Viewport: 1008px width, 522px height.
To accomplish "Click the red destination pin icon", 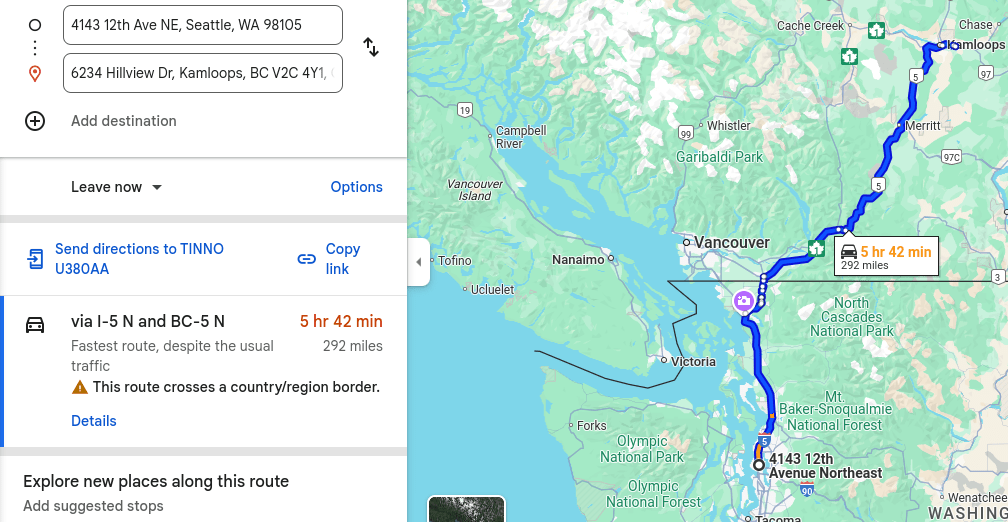I will click(x=35, y=74).
